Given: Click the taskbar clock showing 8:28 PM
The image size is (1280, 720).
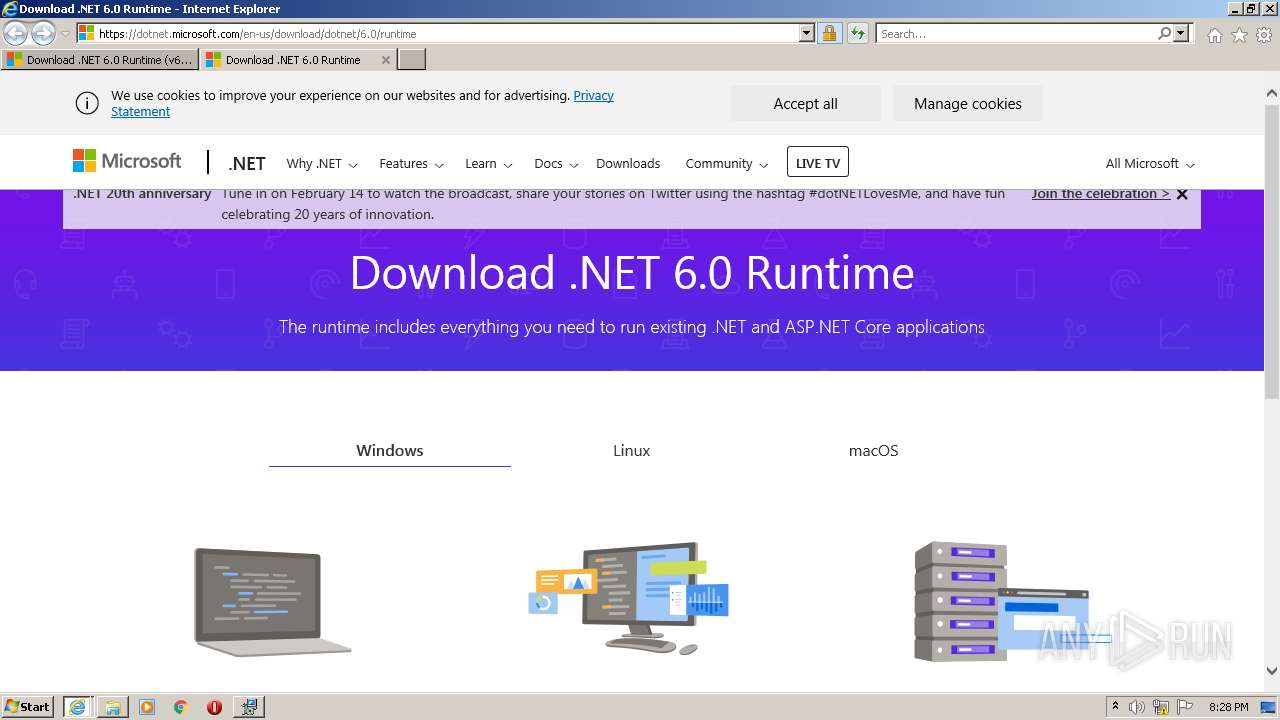Looking at the screenshot, I should click(1228, 707).
